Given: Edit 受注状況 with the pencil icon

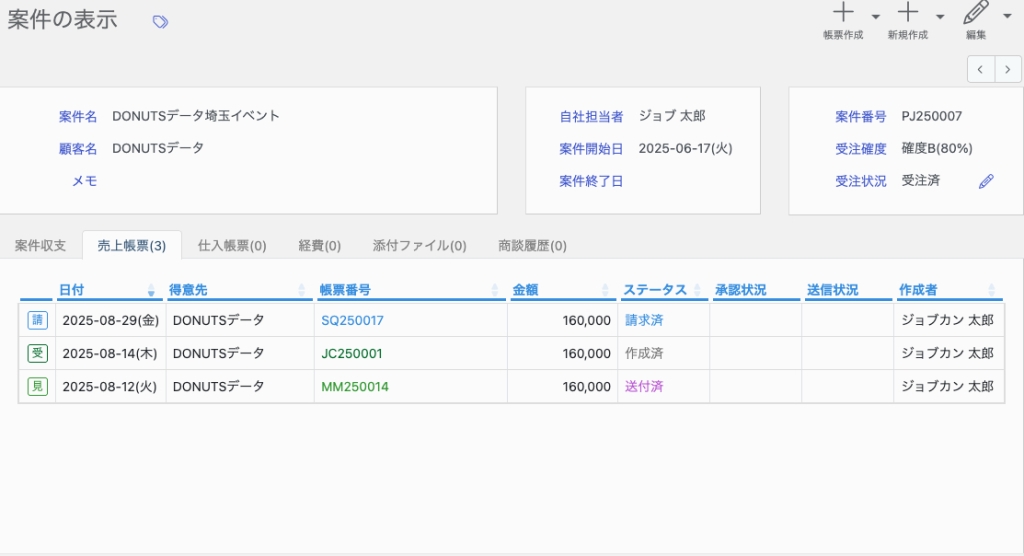Looking at the screenshot, I should pos(986,181).
